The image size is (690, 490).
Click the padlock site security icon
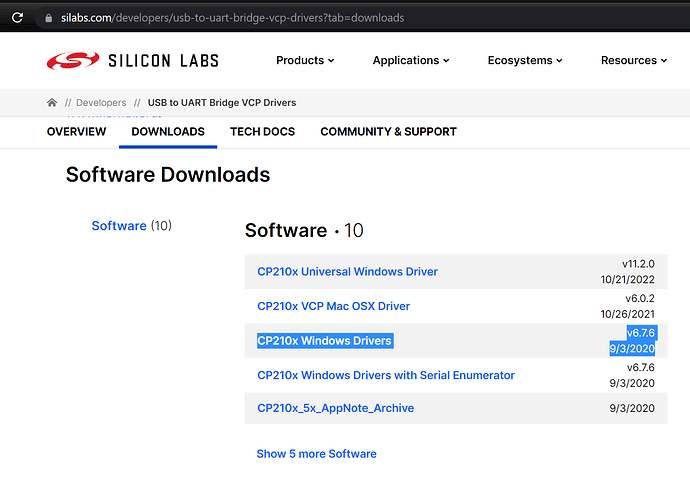pyautogui.click(x=49, y=18)
